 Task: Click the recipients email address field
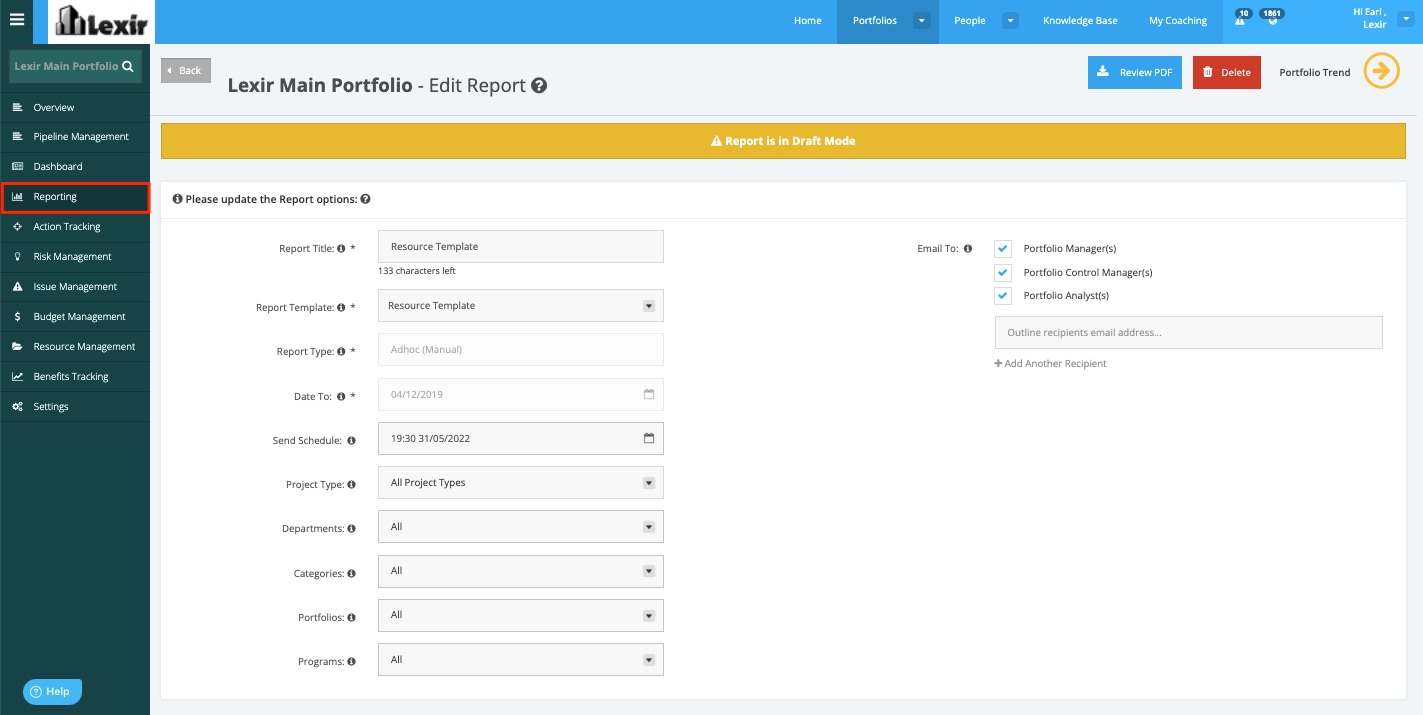pyautogui.click(x=1188, y=333)
